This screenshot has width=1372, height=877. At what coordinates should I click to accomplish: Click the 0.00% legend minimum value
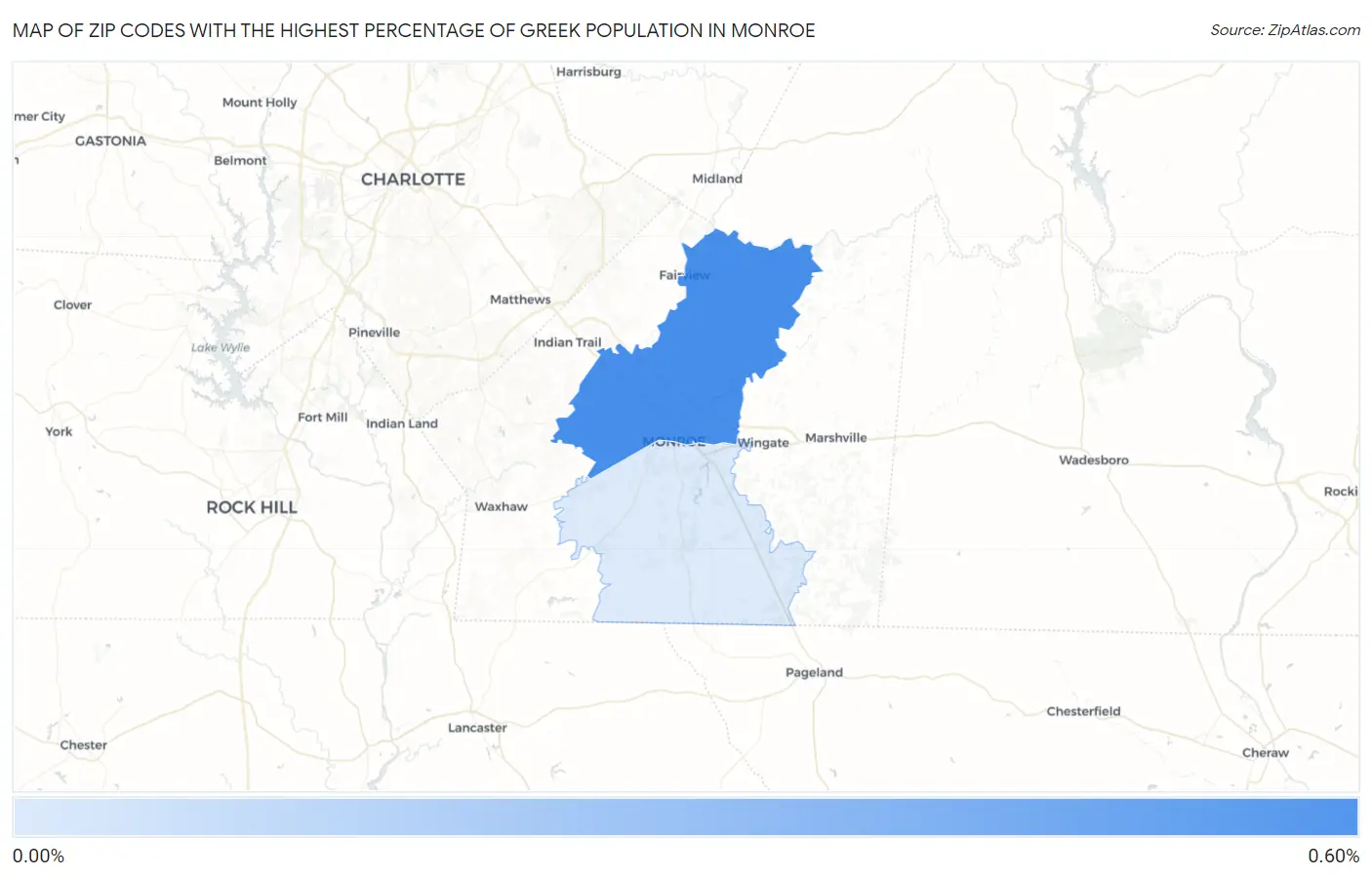coord(38,856)
